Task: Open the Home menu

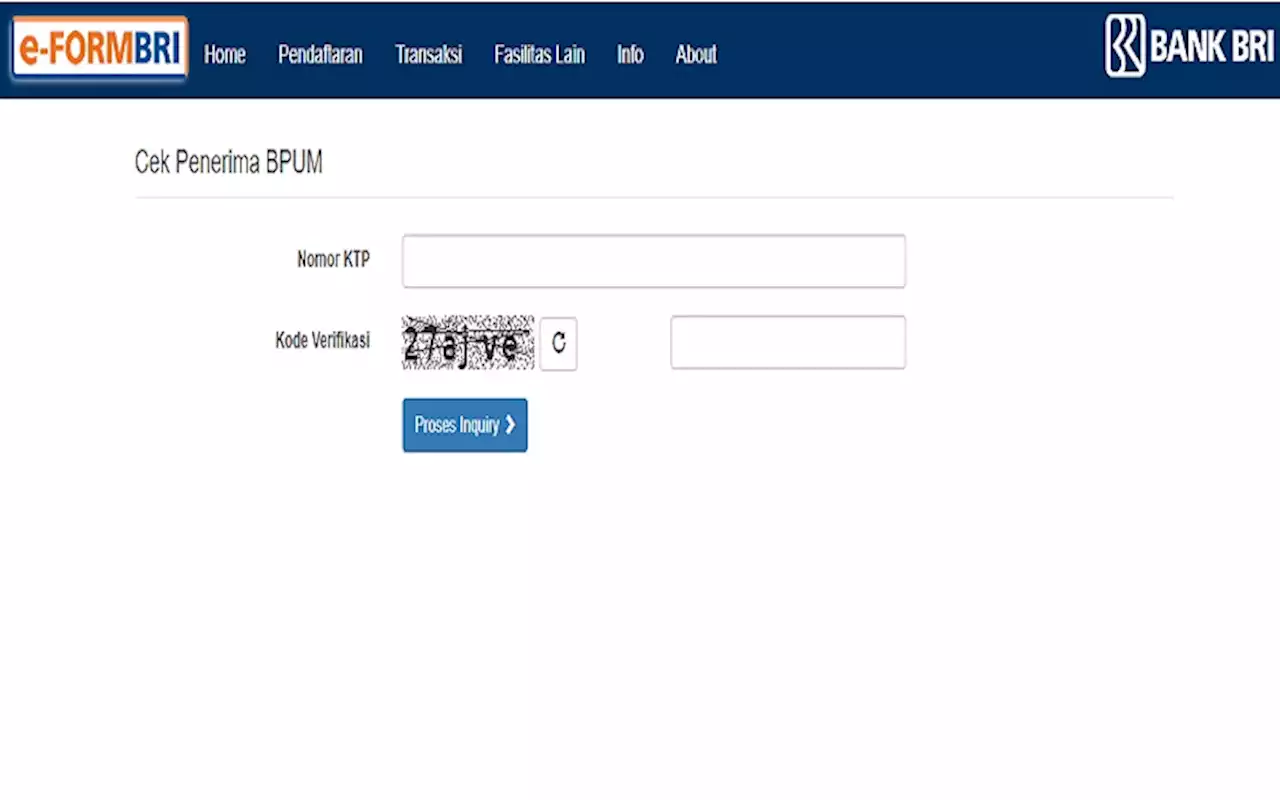Action: (225, 55)
